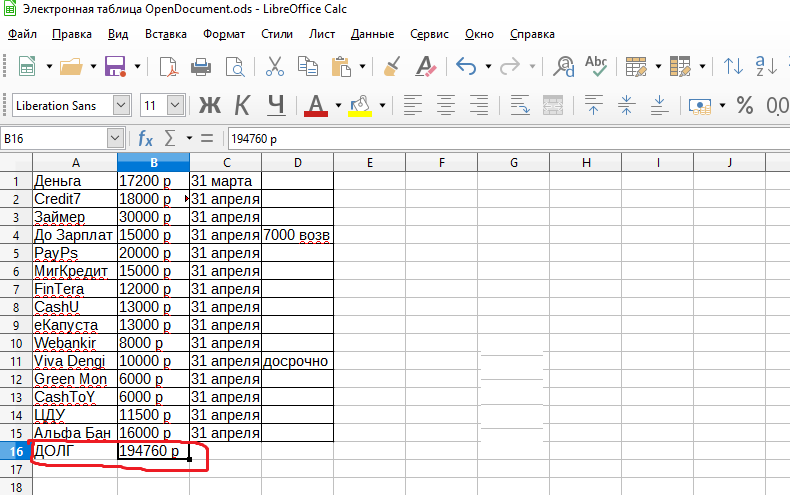Export directly as PDF icon

168,67
